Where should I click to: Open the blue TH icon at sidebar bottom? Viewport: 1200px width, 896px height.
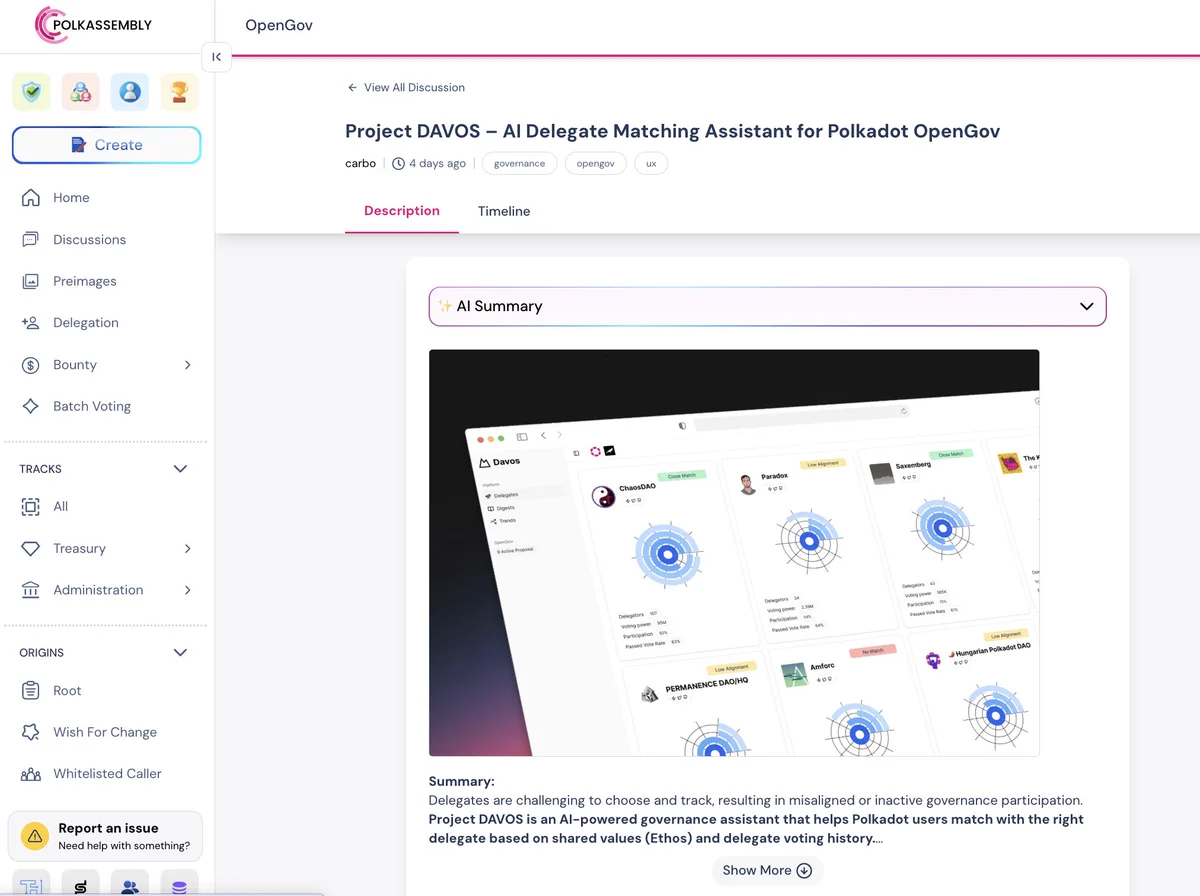tap(32, 885)
